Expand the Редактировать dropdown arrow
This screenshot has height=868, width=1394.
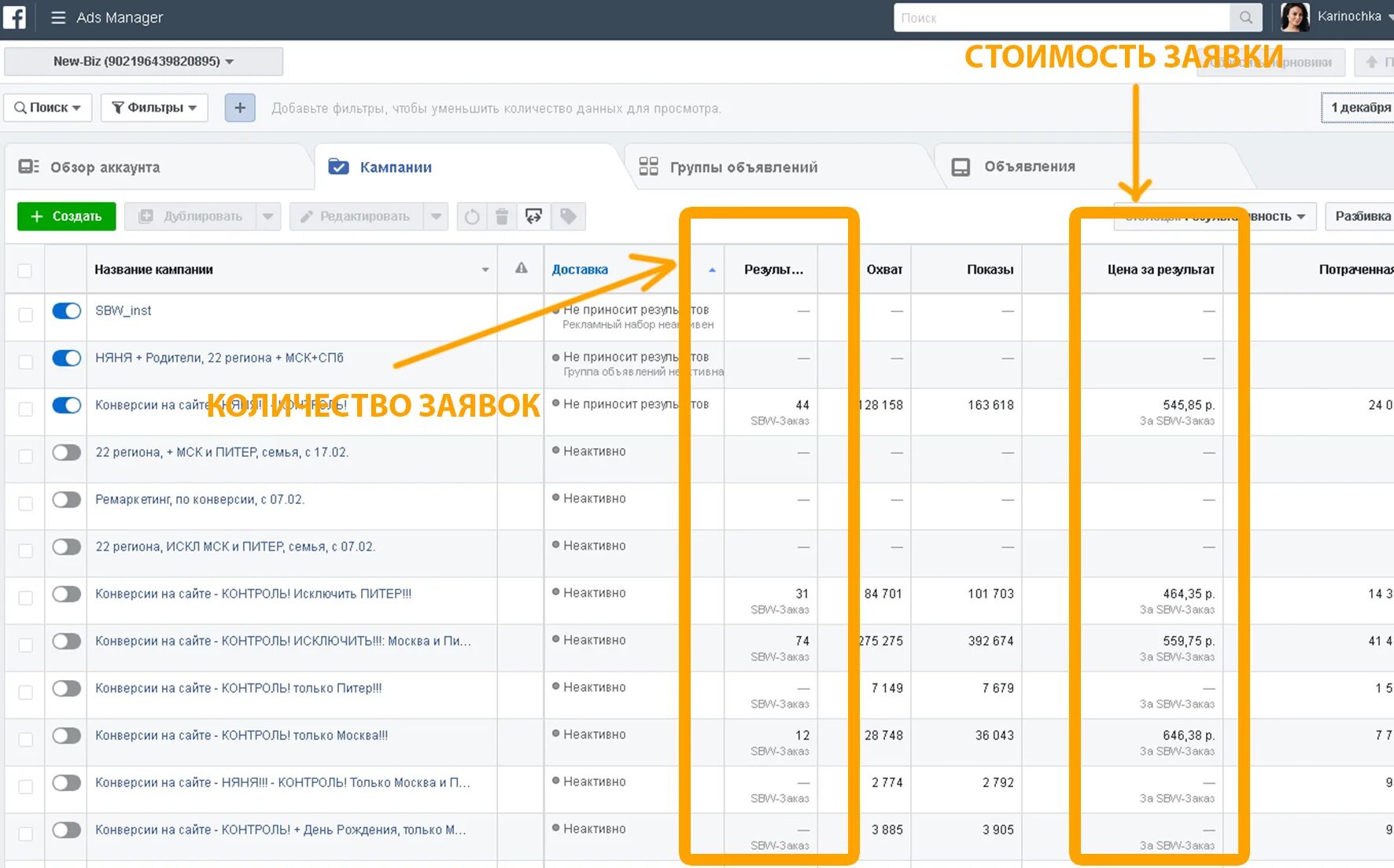(436, 216)
